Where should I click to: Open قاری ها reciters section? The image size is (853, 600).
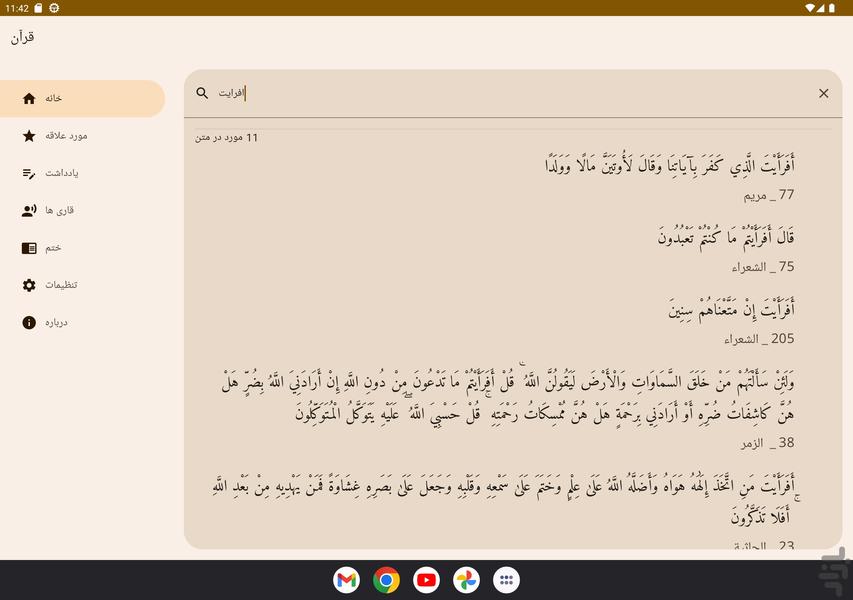click(x=82, y=211)
